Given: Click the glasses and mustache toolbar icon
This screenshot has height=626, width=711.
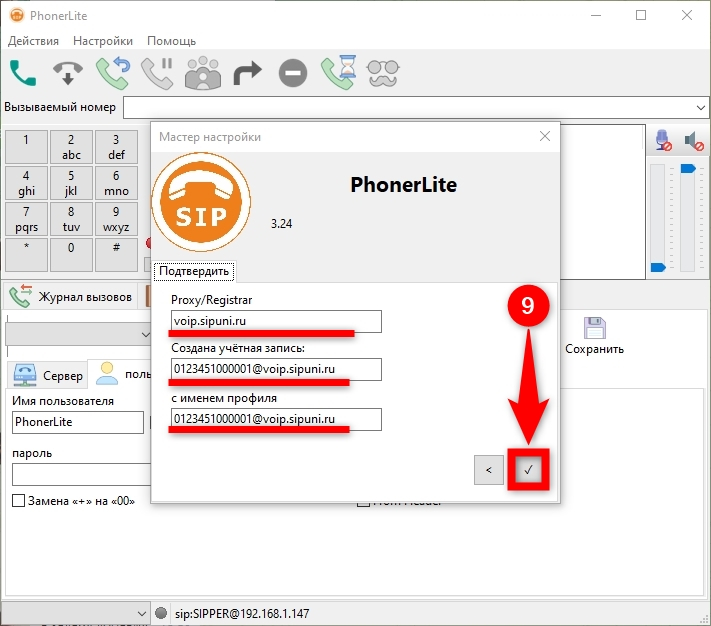Looking at the screenshot, I should tap(383, 73).
